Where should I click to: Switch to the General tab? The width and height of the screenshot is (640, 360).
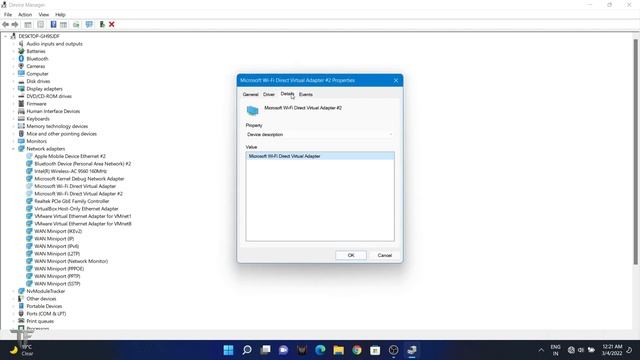coord(250,94)
